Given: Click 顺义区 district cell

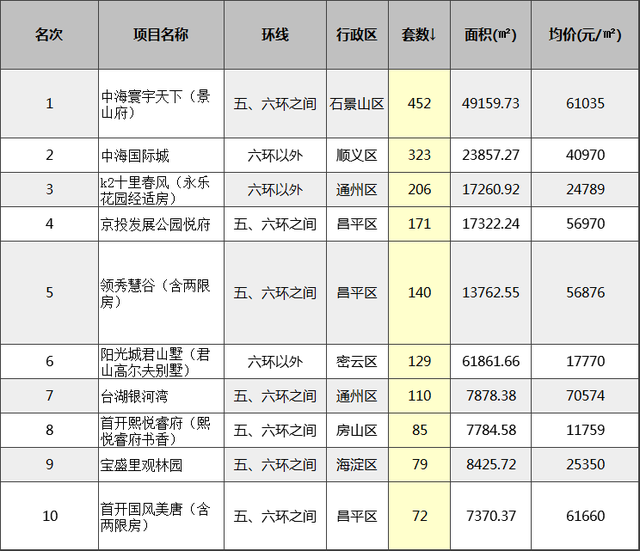Looking at the screenshot, I should [x=357, y=155].
